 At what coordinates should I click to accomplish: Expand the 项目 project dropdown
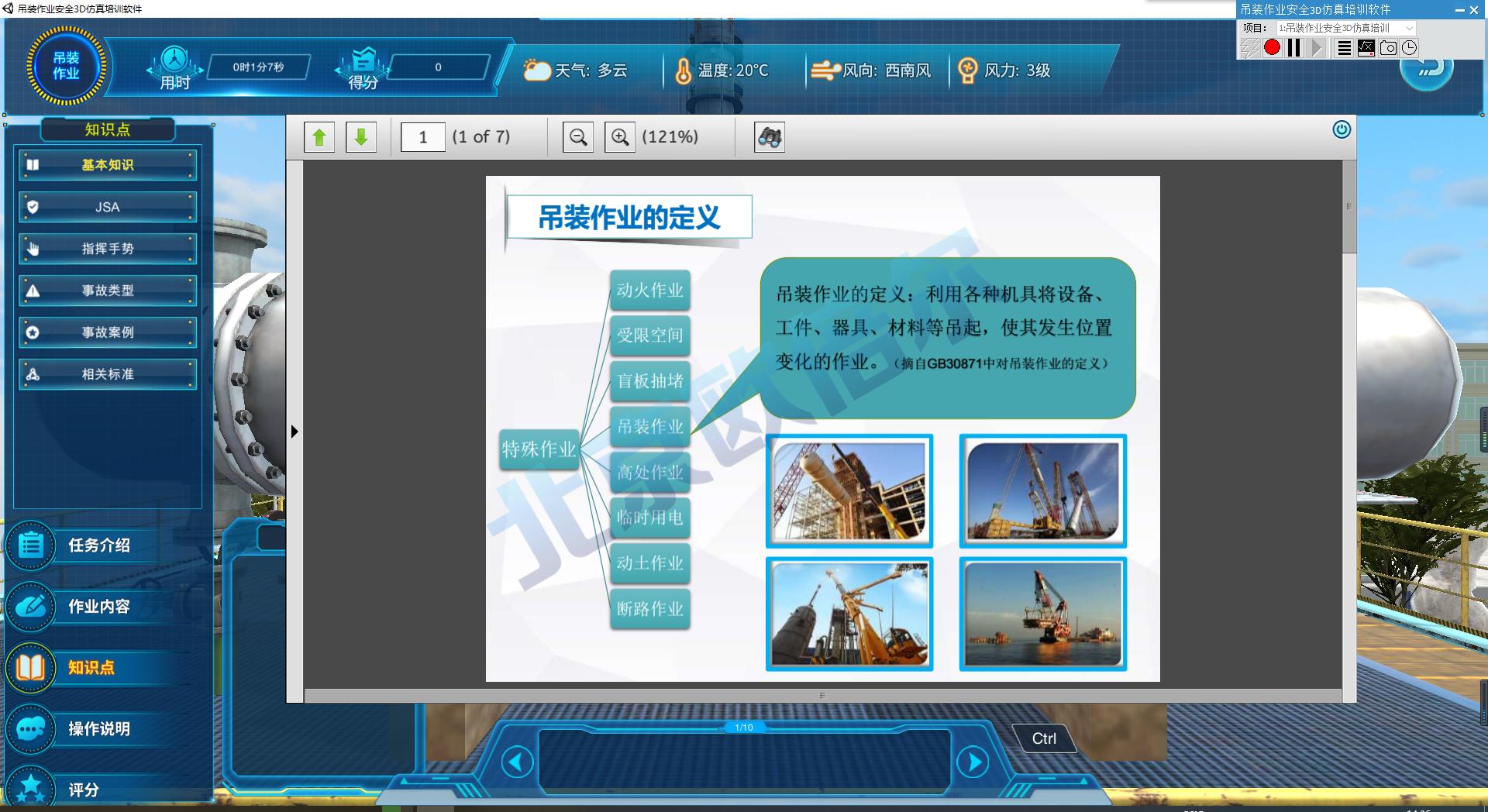coord(1409,28)
